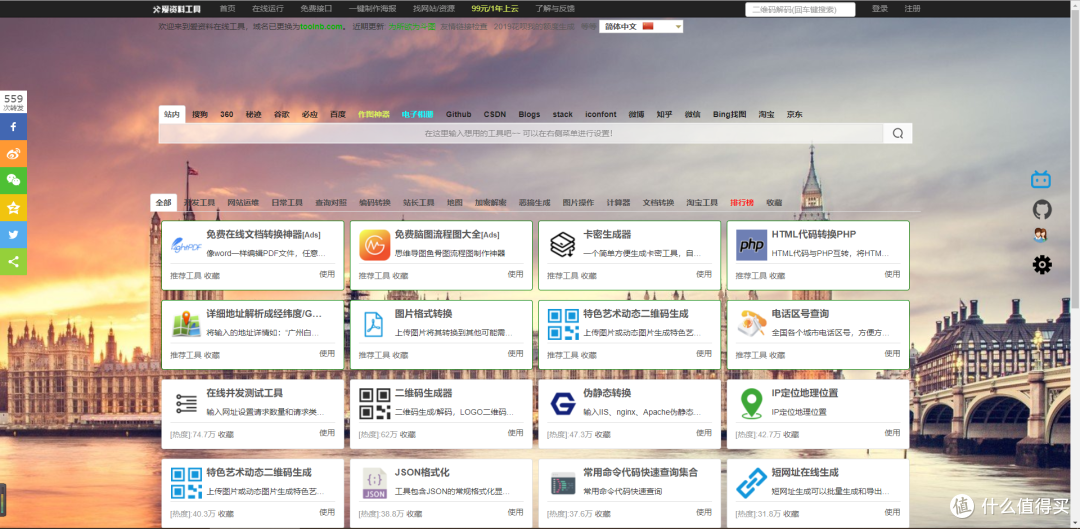
Task: Go to 首页 in top navigation
Action: (227, 9)
